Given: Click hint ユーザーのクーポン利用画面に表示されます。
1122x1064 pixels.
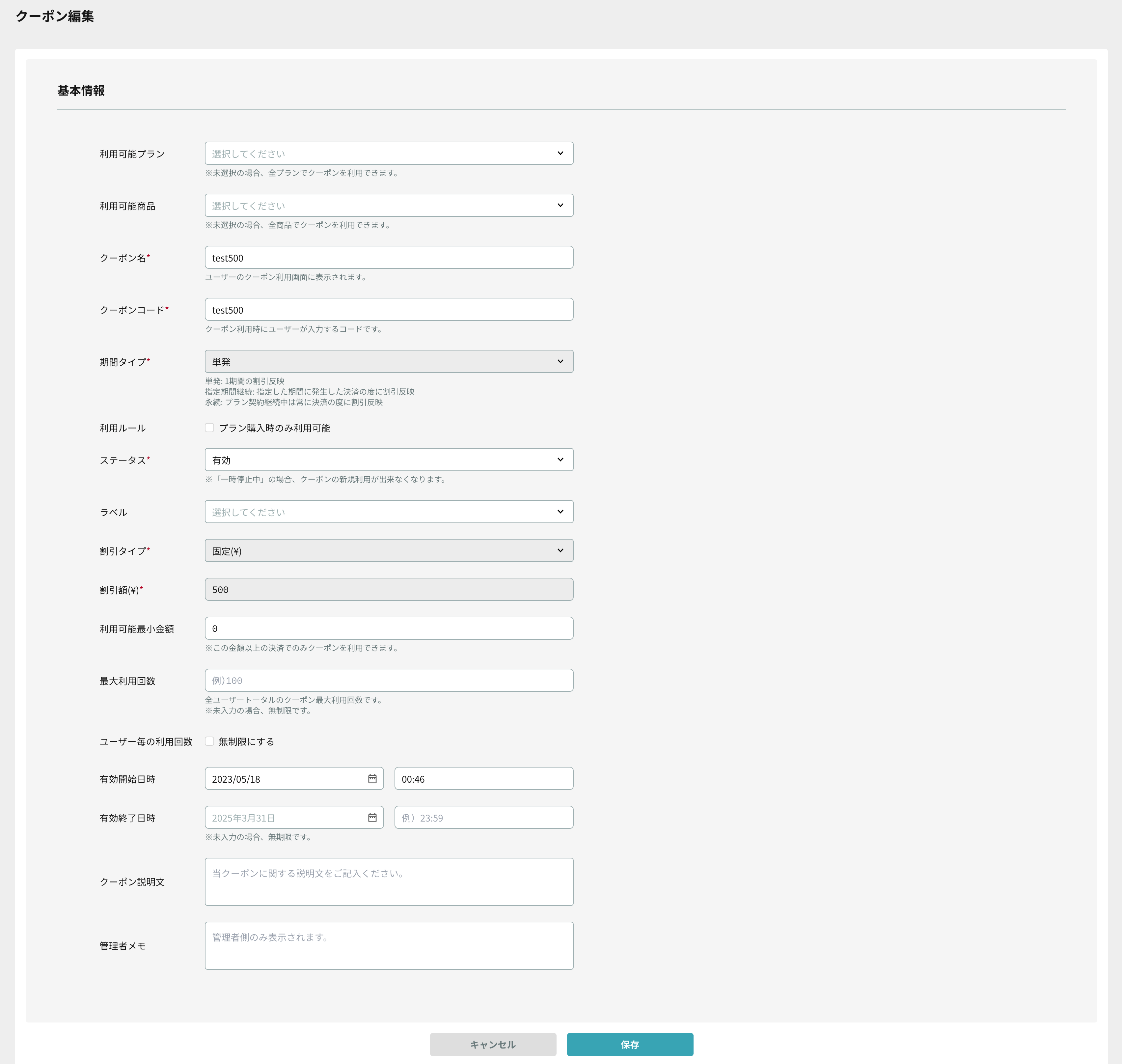Looking at the screenshot, I should point(286,277).
